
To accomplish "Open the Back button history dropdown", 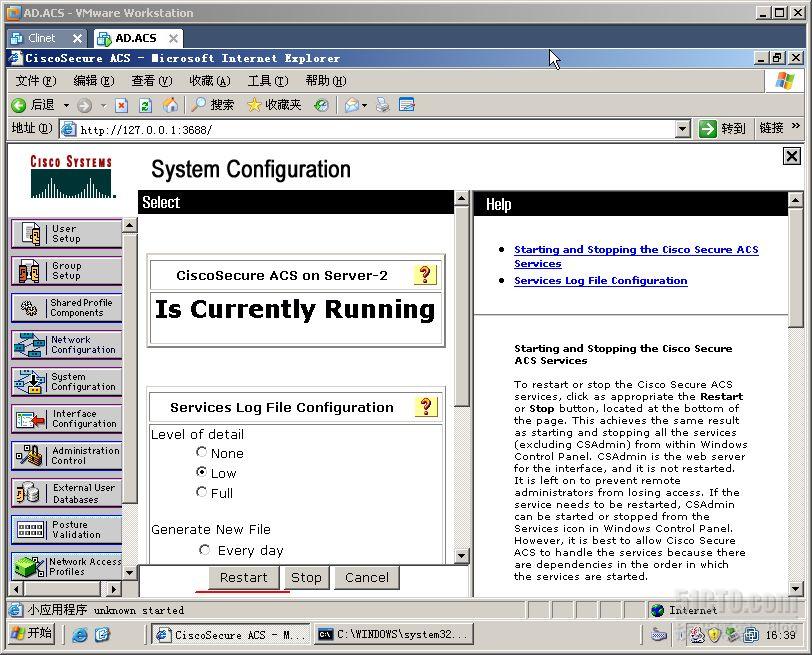I will (x=66, y=106).
